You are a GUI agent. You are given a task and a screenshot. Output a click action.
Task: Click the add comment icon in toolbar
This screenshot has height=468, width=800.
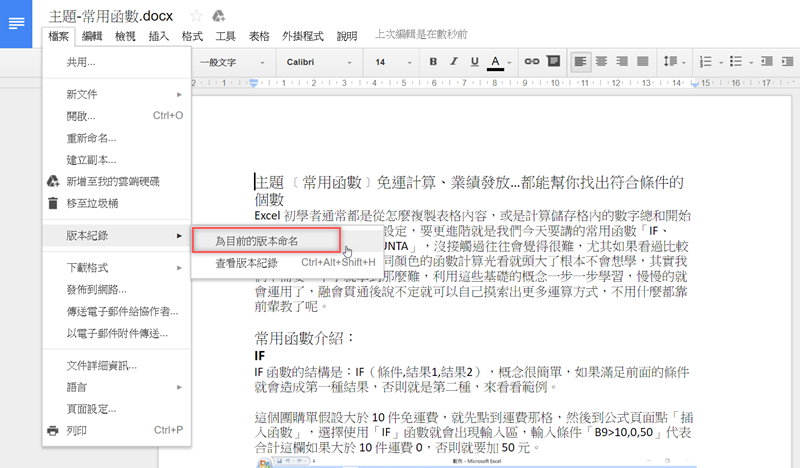tap(553, 62)
